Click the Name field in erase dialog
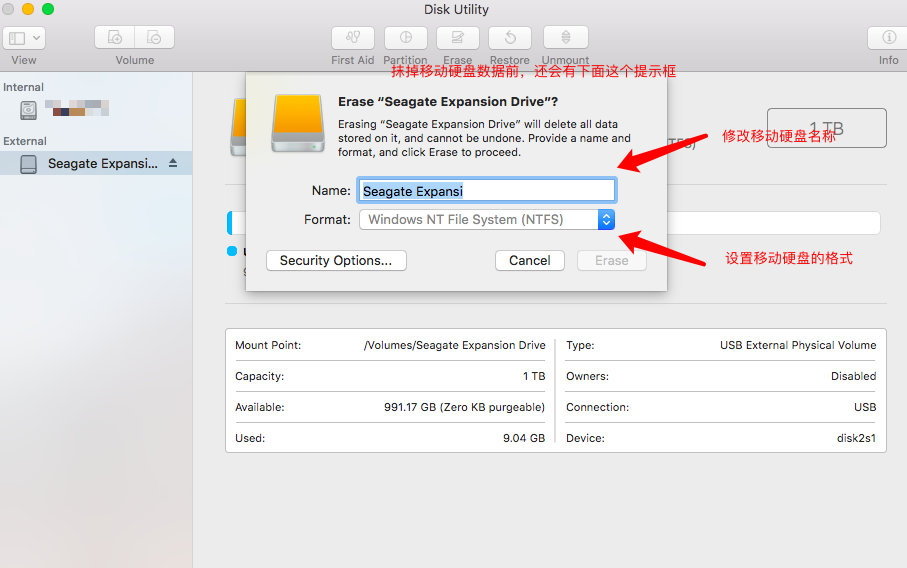 [x=486, y=190]
